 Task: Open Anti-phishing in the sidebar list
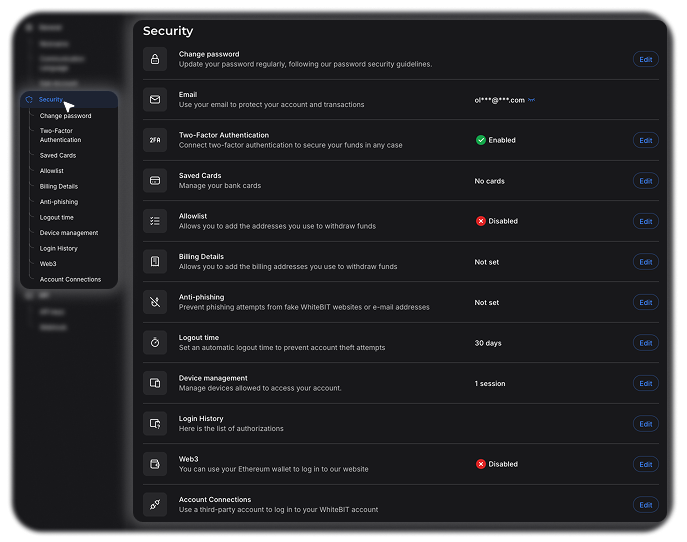pyautogui.click(x=58, y=202)
